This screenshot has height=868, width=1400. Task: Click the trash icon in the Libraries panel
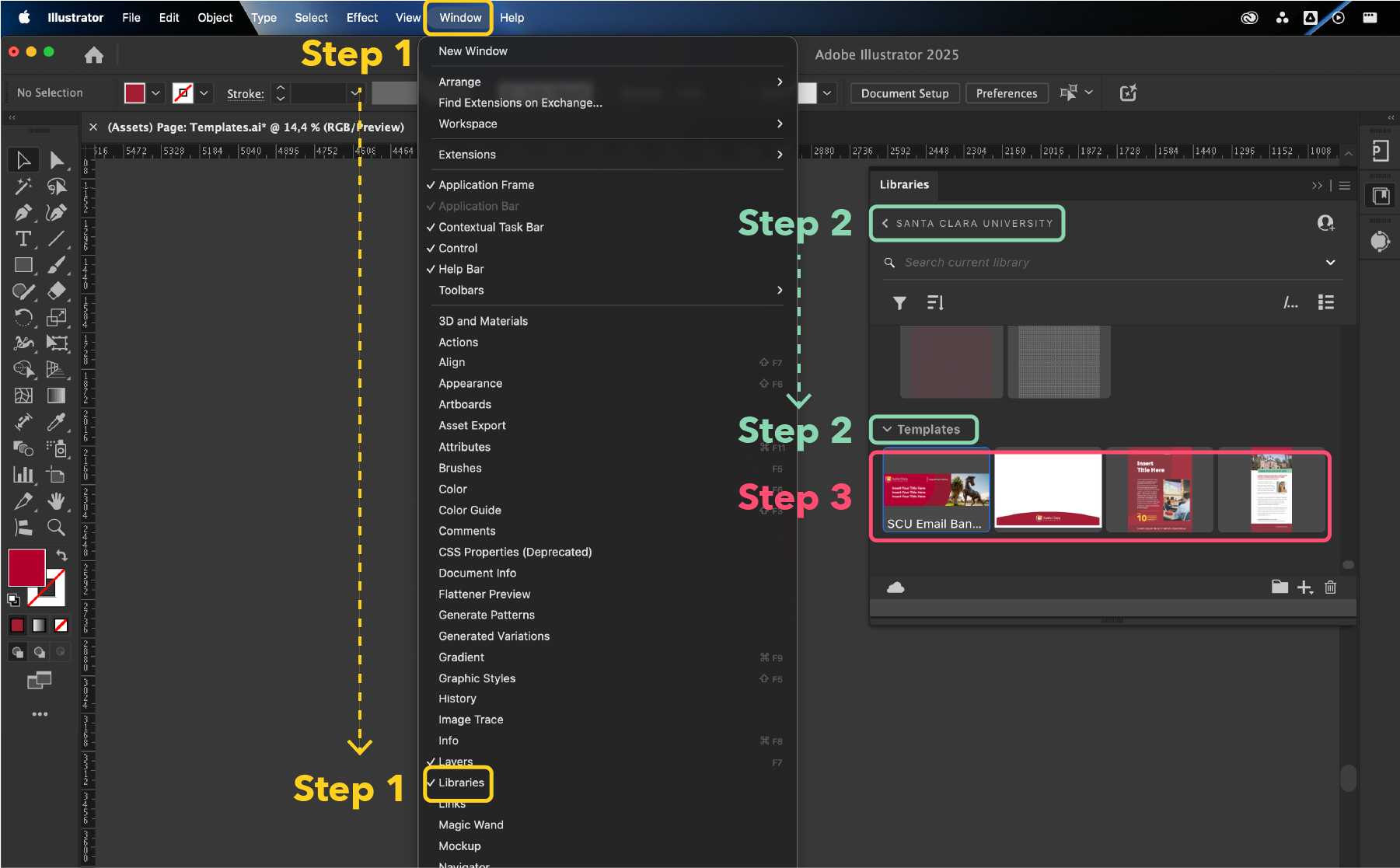[1330, 587]
